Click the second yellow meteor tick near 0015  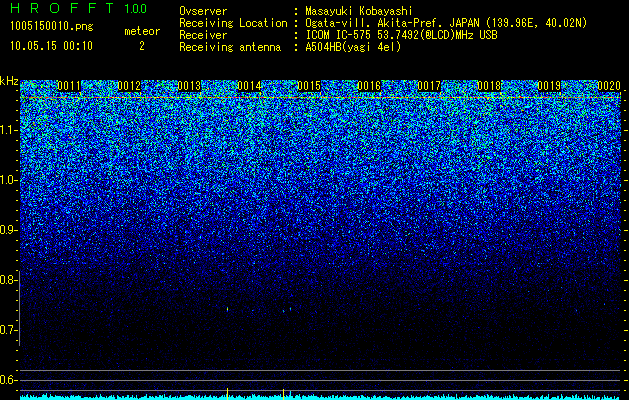coord(283,394)
